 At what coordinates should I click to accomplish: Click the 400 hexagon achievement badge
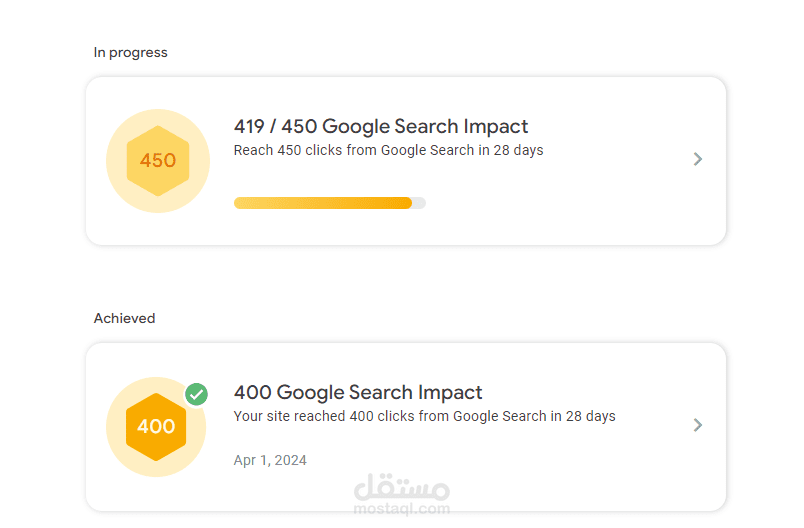tap(156, 427)
